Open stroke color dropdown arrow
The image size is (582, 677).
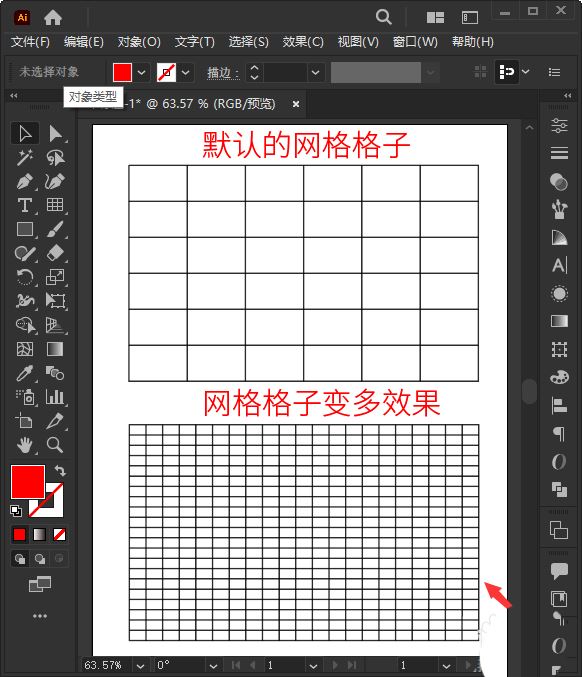coord(186,72)
